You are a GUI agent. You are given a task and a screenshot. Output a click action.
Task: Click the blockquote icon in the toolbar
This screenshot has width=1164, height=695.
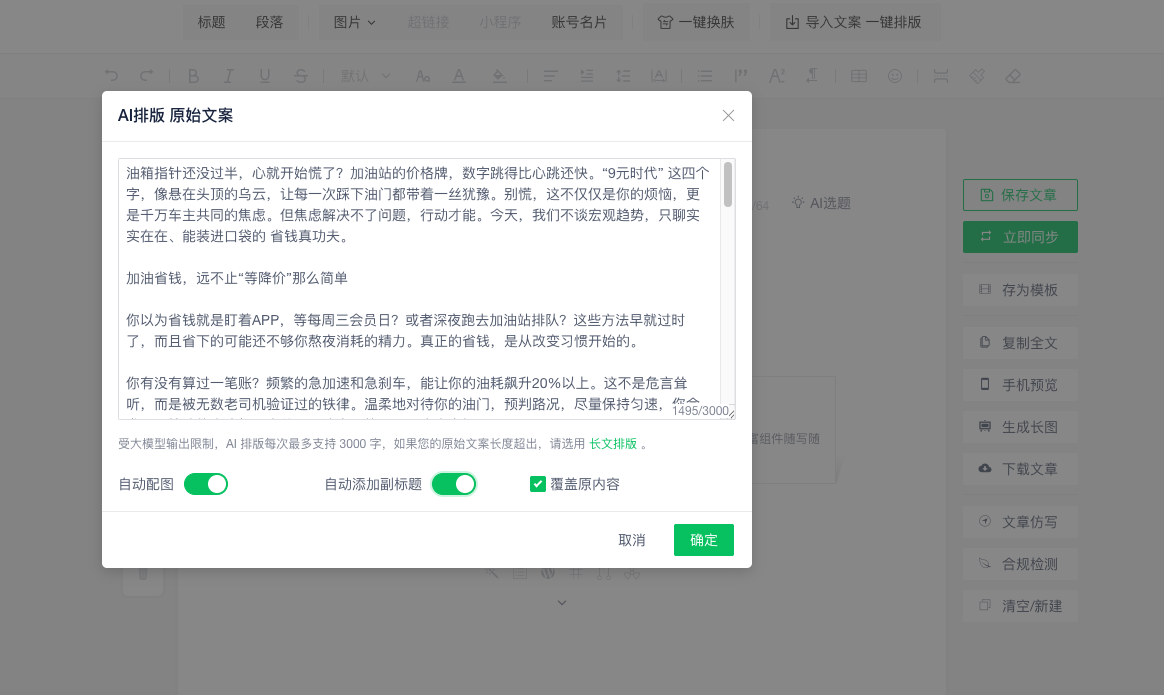[741, 76]
